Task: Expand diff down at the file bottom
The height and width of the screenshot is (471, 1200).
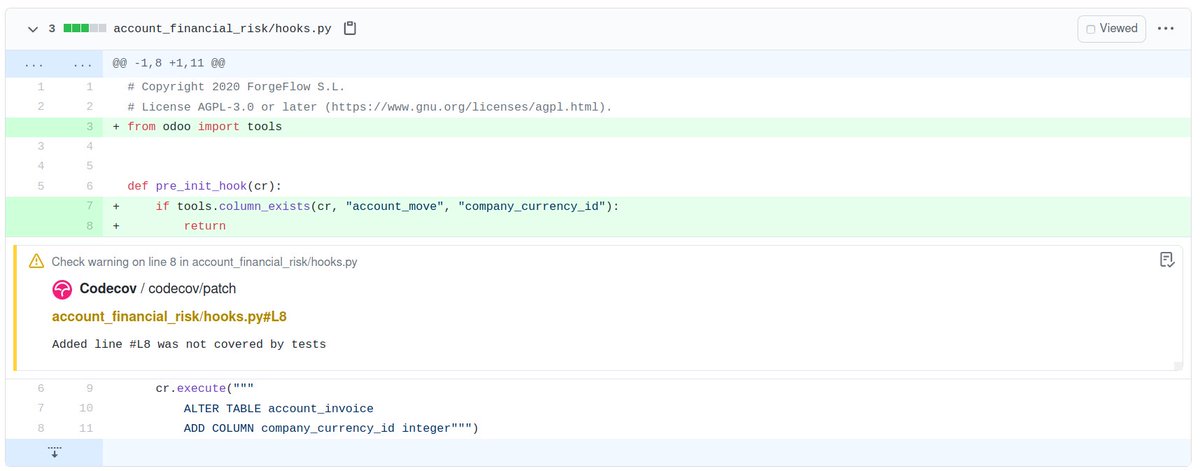Action: (54, 452)
